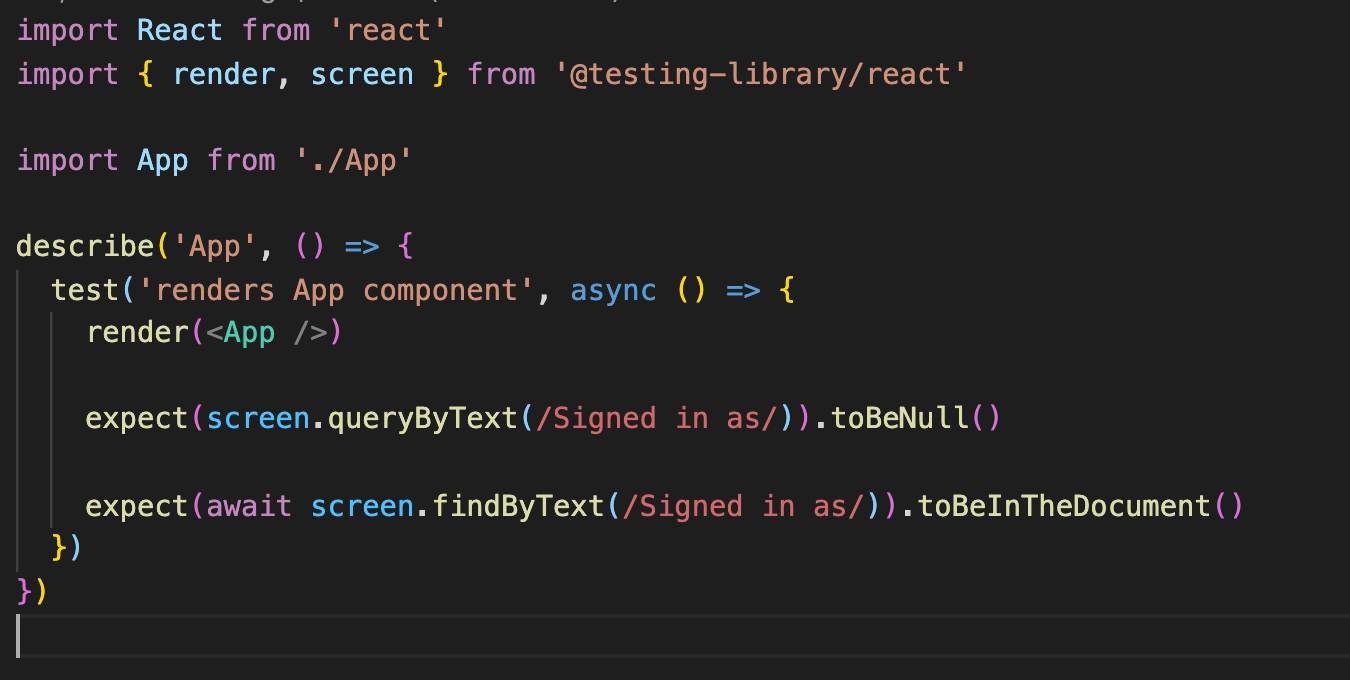Viewport: 1350px width, 680px height.
Task: Select the 'App' identifier in the import statement
Action: 162,159
